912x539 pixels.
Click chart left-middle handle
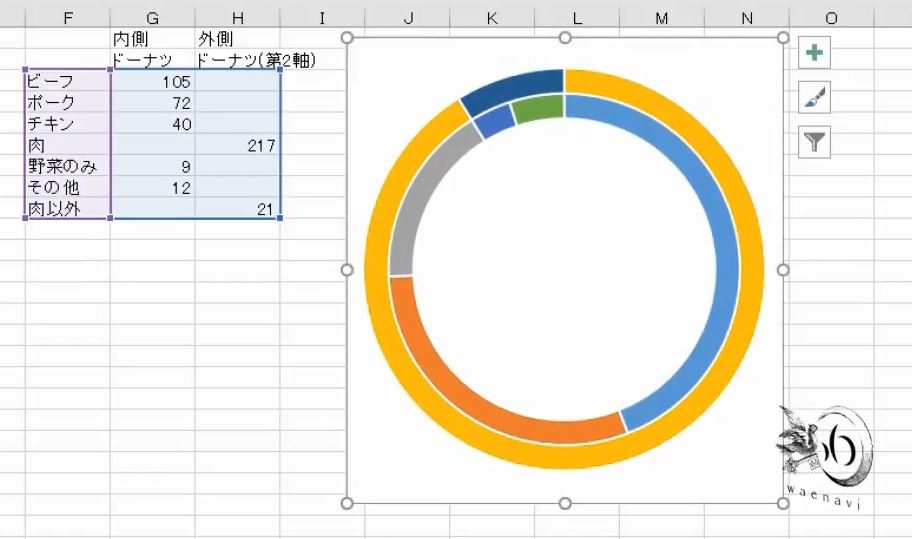347,270
